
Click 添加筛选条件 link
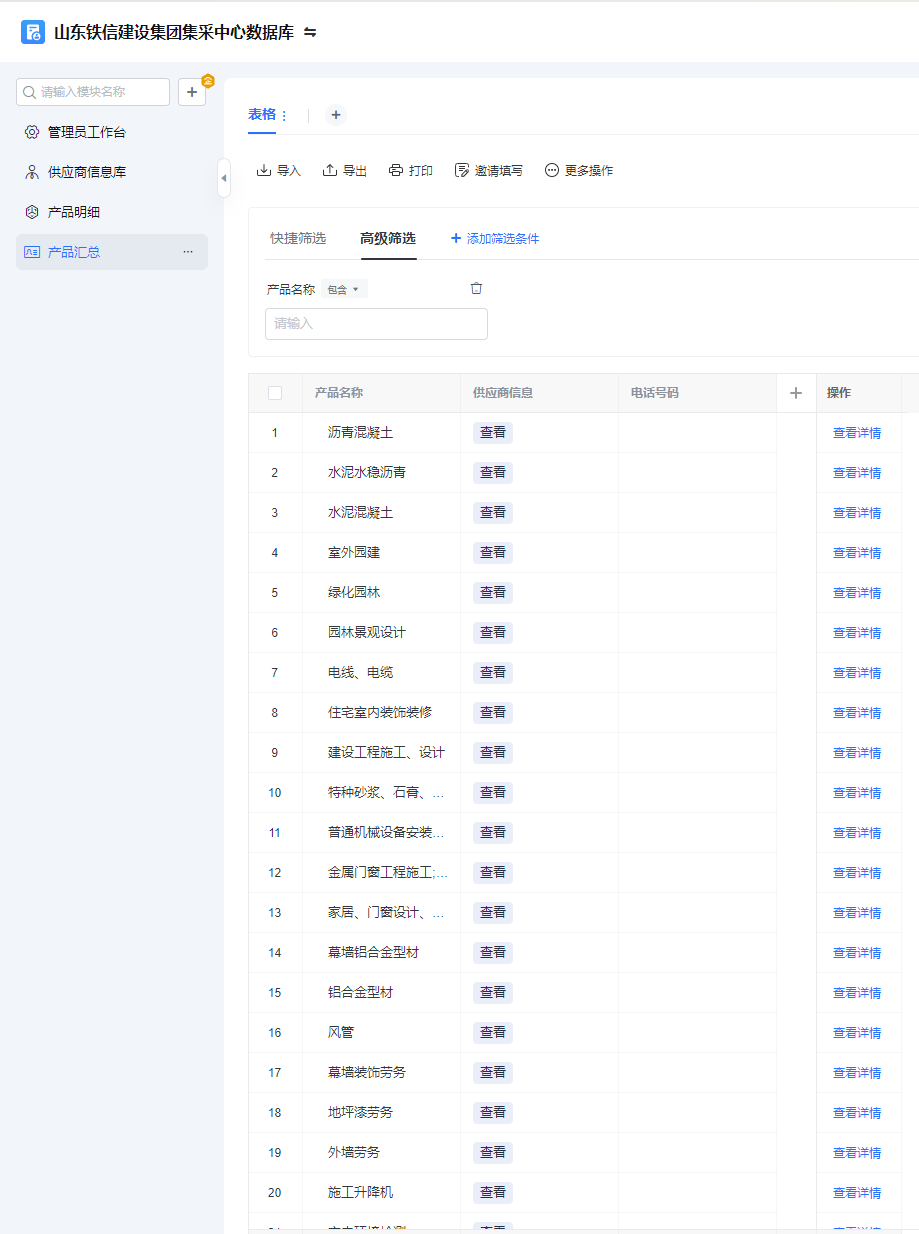tap(495, 238)
